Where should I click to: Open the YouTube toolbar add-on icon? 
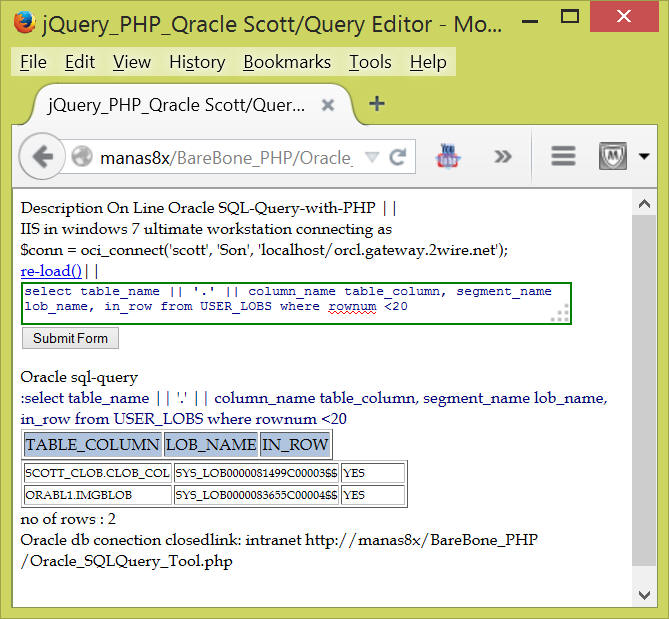click(x=448, y=156)
